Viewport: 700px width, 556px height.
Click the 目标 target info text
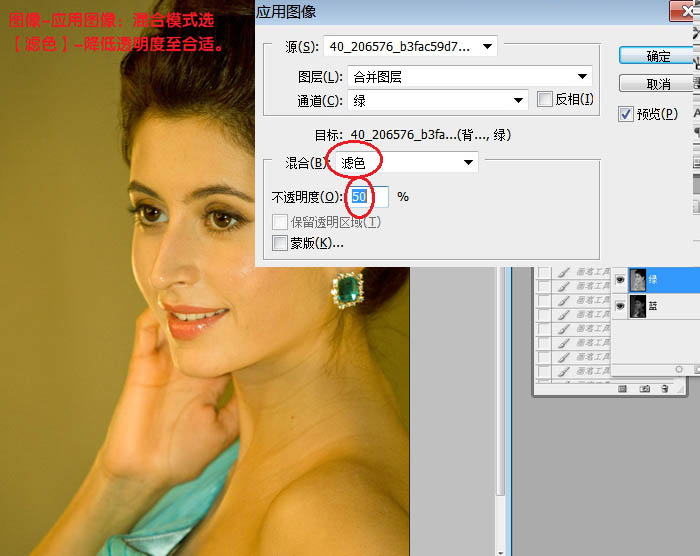coord(412,134)
